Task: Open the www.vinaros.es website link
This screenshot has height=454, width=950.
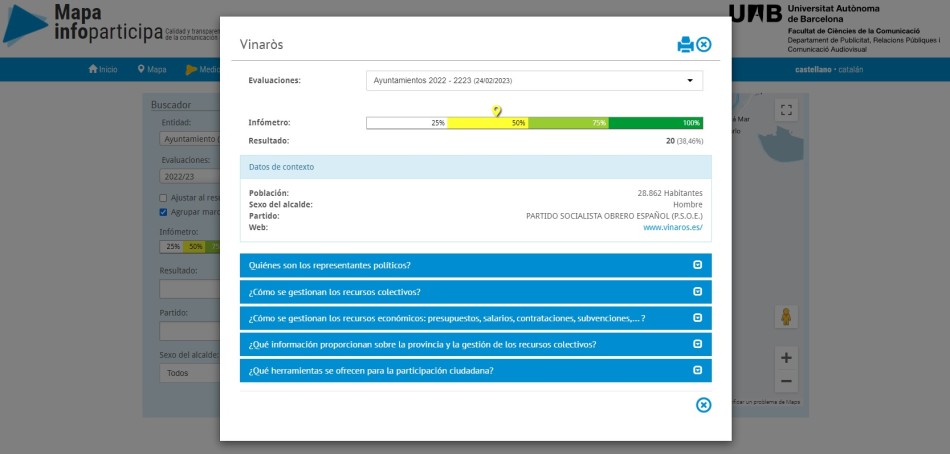Action: pos(672,227)
